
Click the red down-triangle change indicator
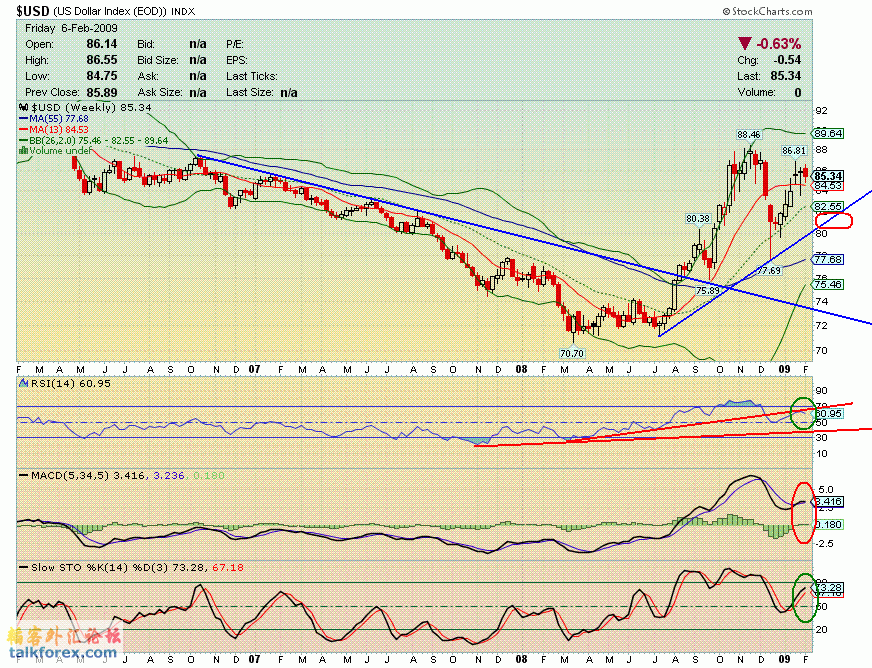point(745,43)
